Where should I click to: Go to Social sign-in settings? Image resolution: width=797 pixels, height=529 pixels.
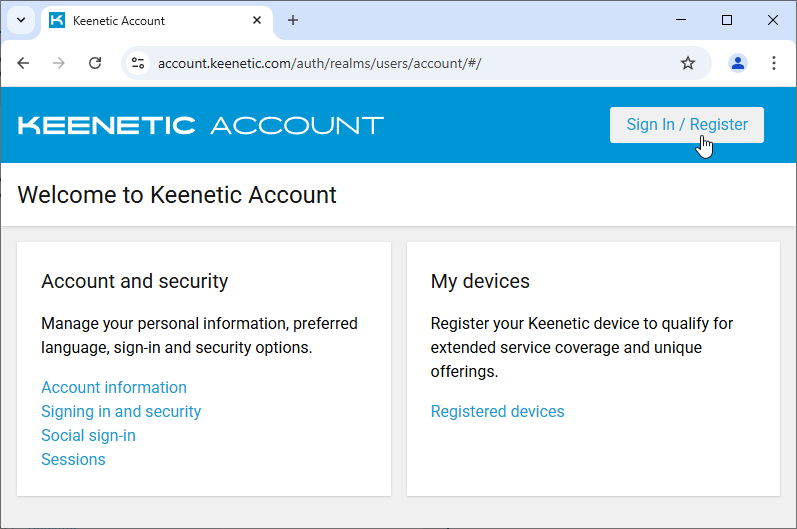[88, 436]
